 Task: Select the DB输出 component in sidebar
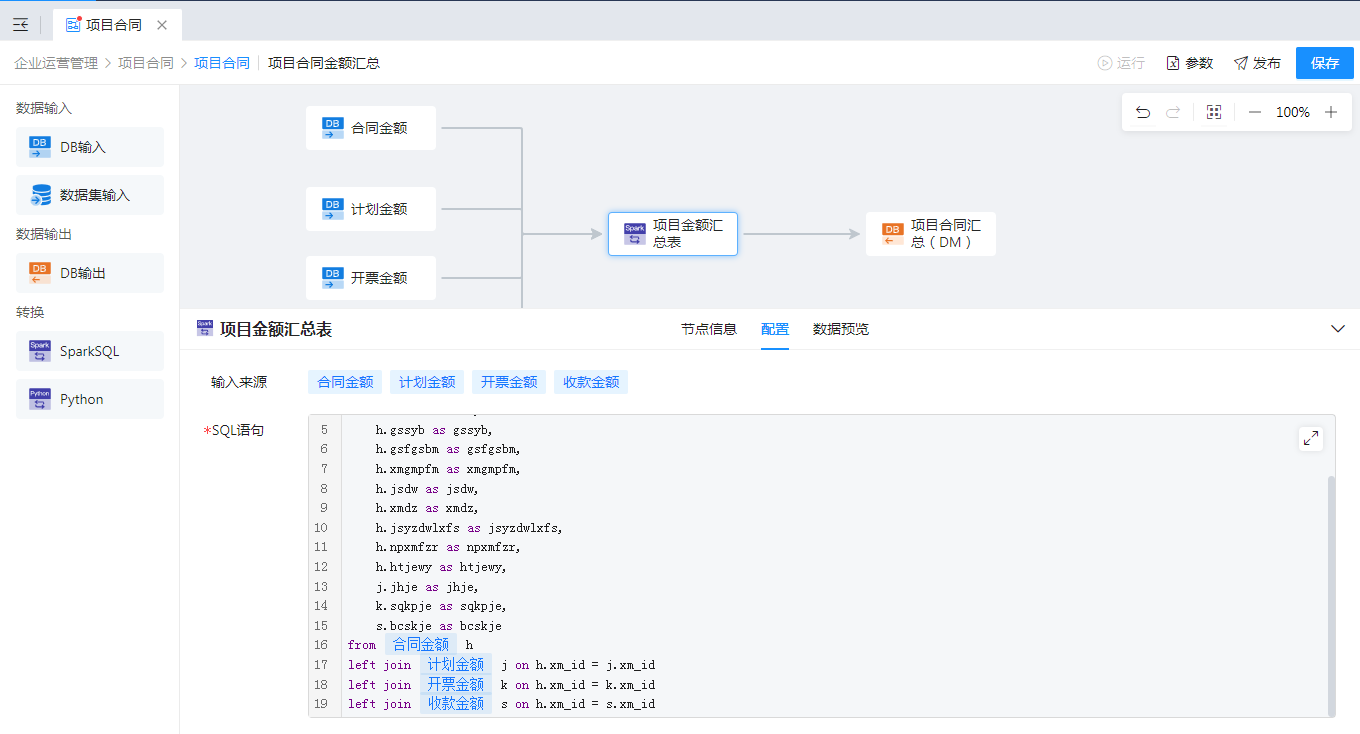tap(90, 273)
